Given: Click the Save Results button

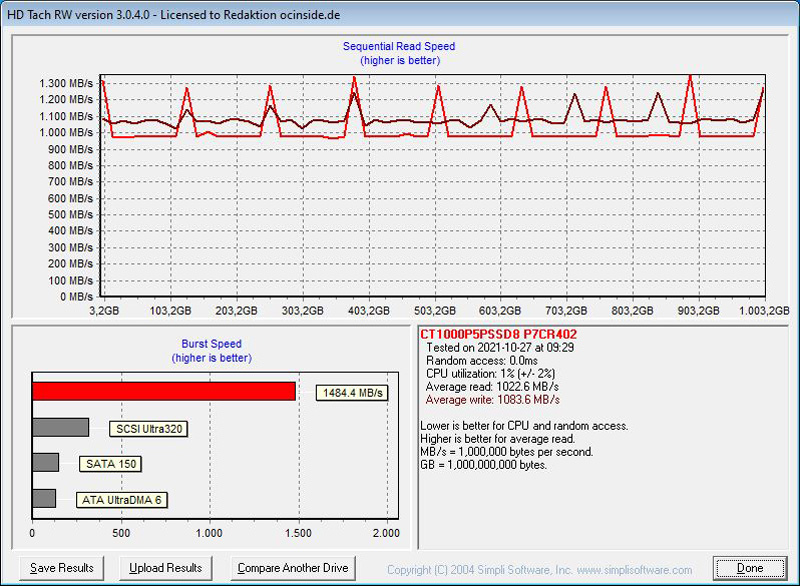Looking at the screenshot, I should click(62, 568).
